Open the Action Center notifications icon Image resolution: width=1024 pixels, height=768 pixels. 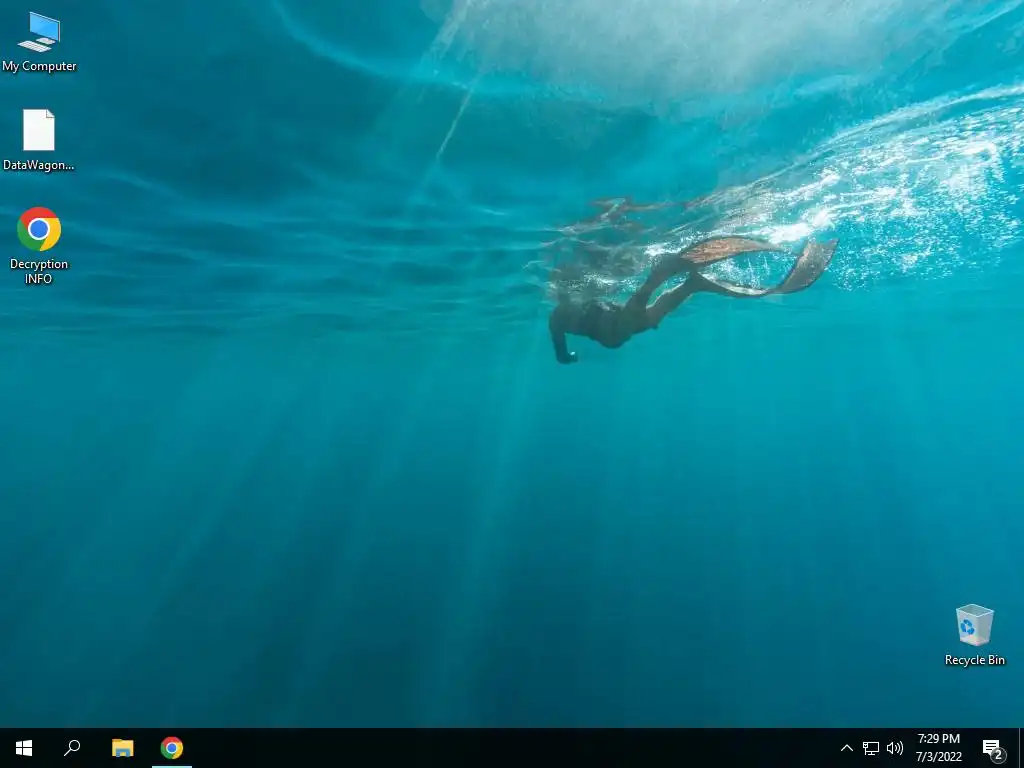tap(993, 748)
